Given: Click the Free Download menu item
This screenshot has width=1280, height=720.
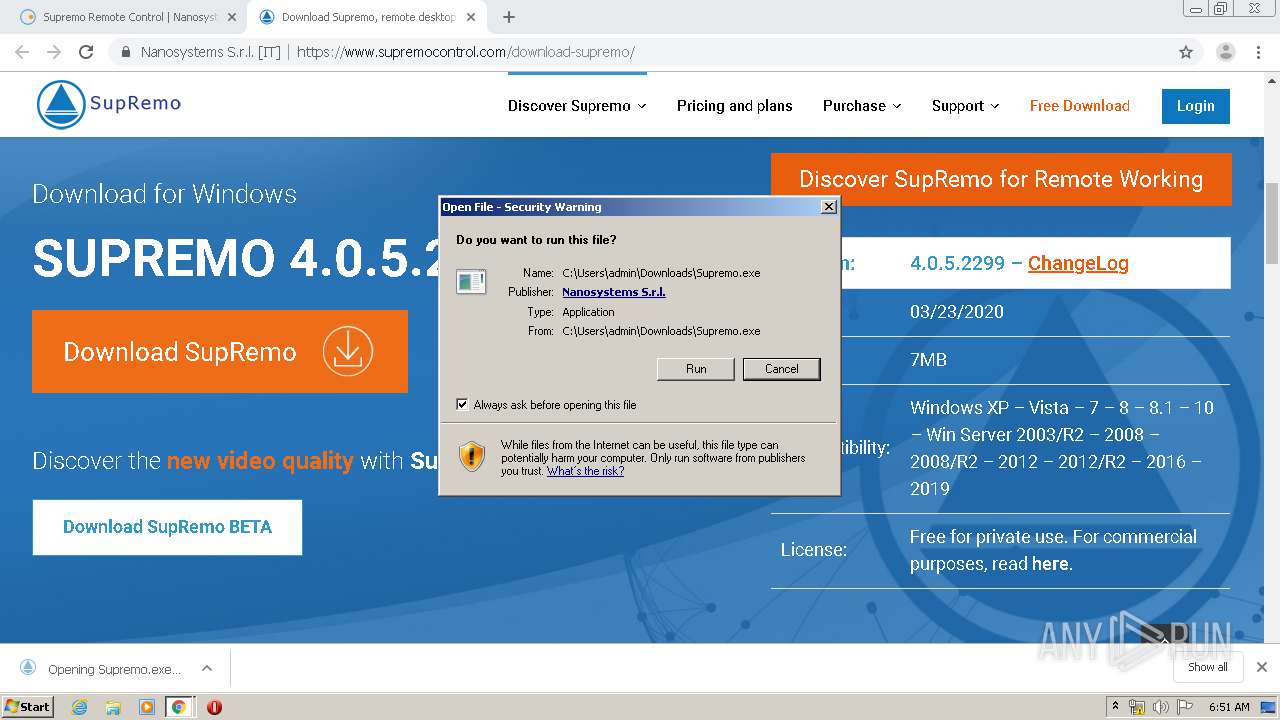Looking at the screenshot, I should pyautogui.click(x=1080, y=106).
